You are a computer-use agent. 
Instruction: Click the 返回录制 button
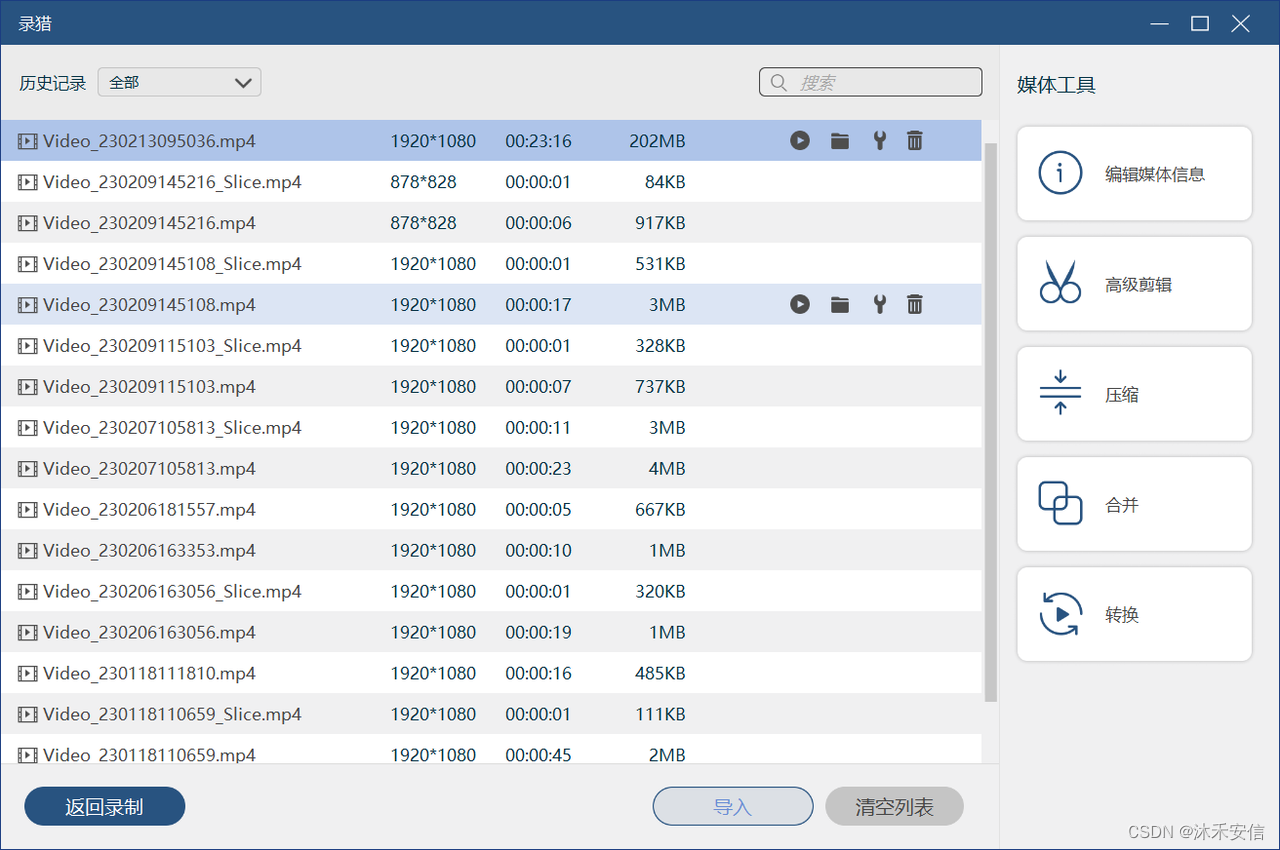click(x=105, y=806)
